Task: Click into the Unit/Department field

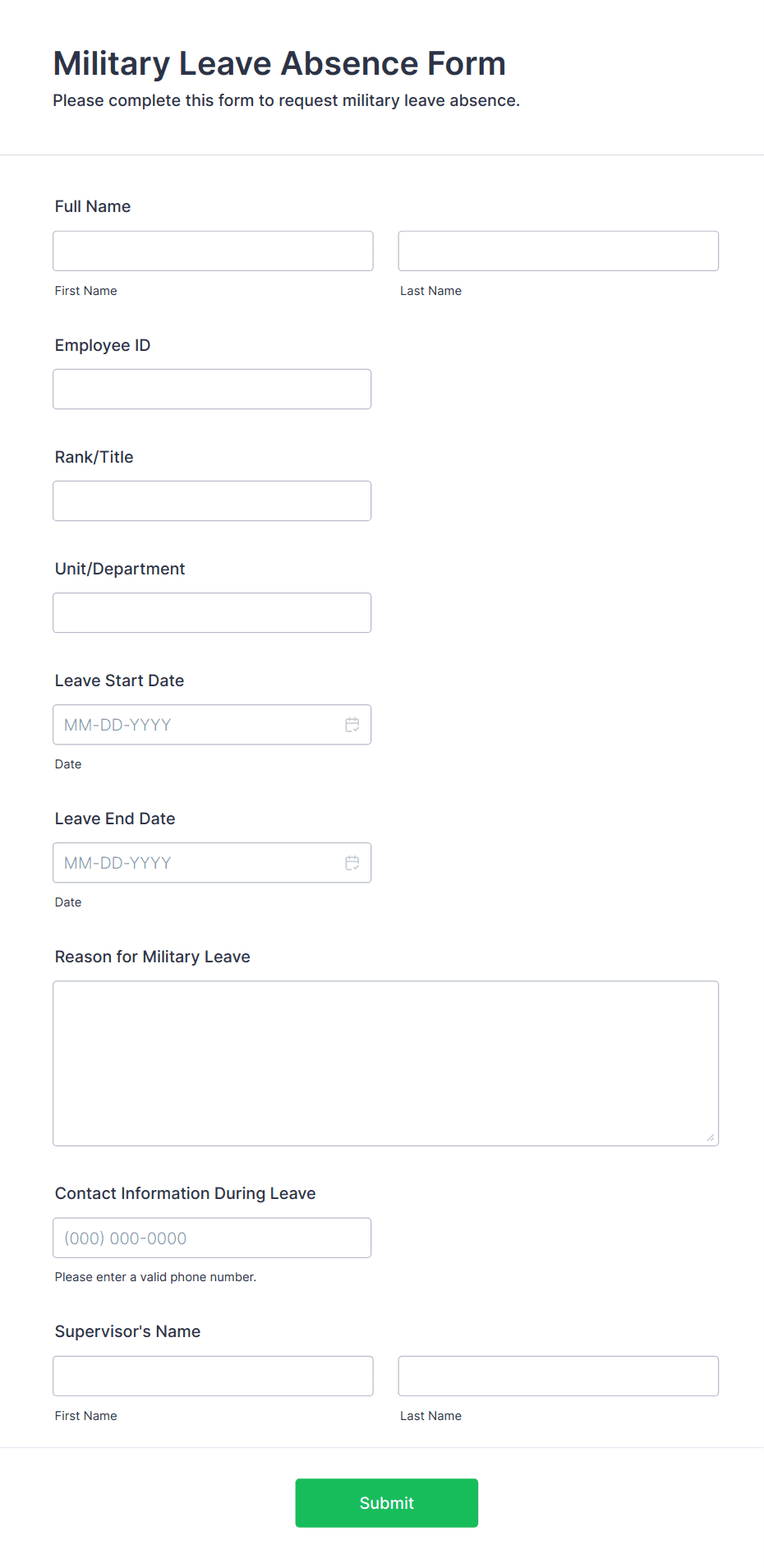Action: (x=212, y=612)
